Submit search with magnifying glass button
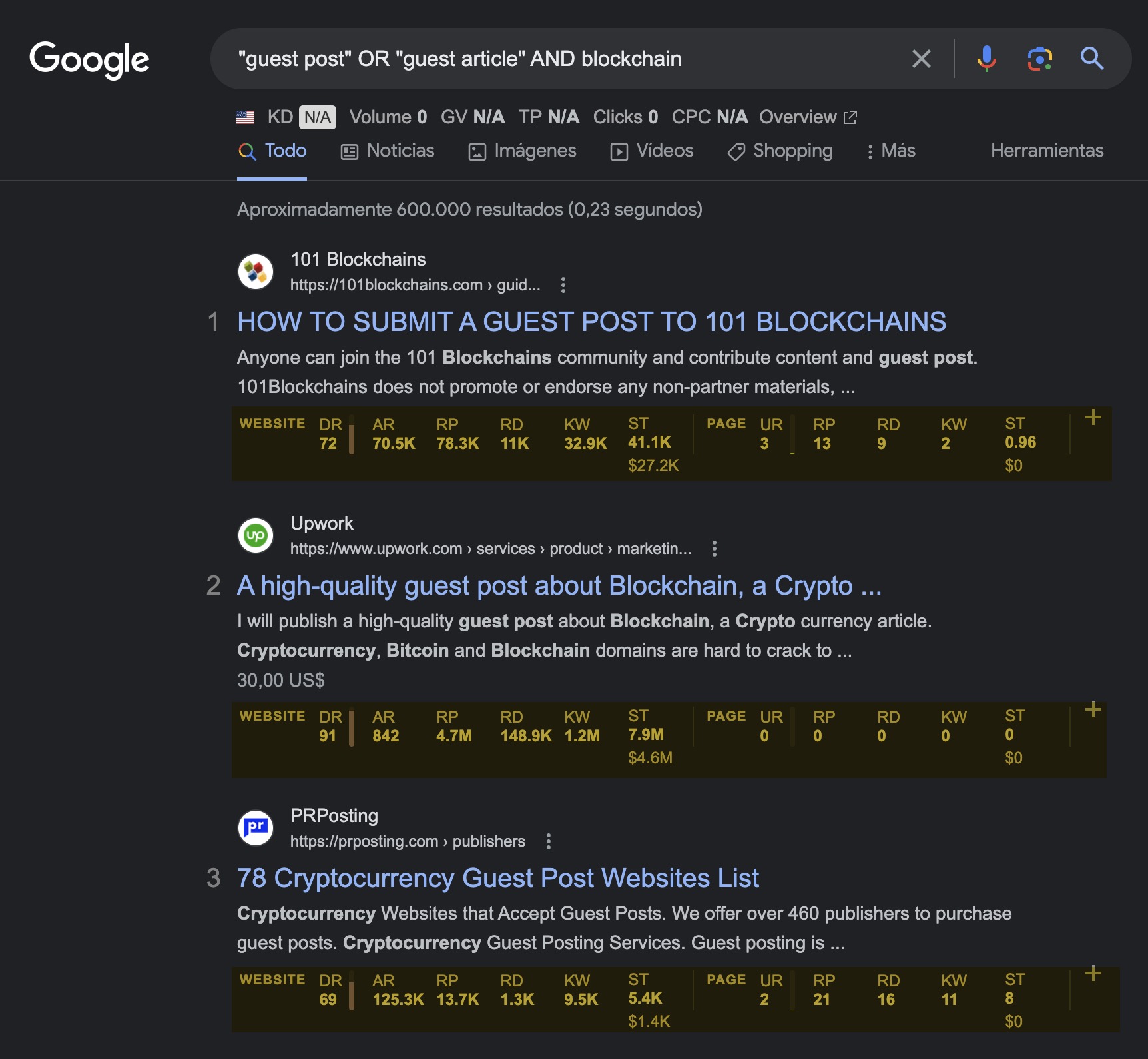The width and height of the screenshot is (1148, 1059). point(1091,59)
